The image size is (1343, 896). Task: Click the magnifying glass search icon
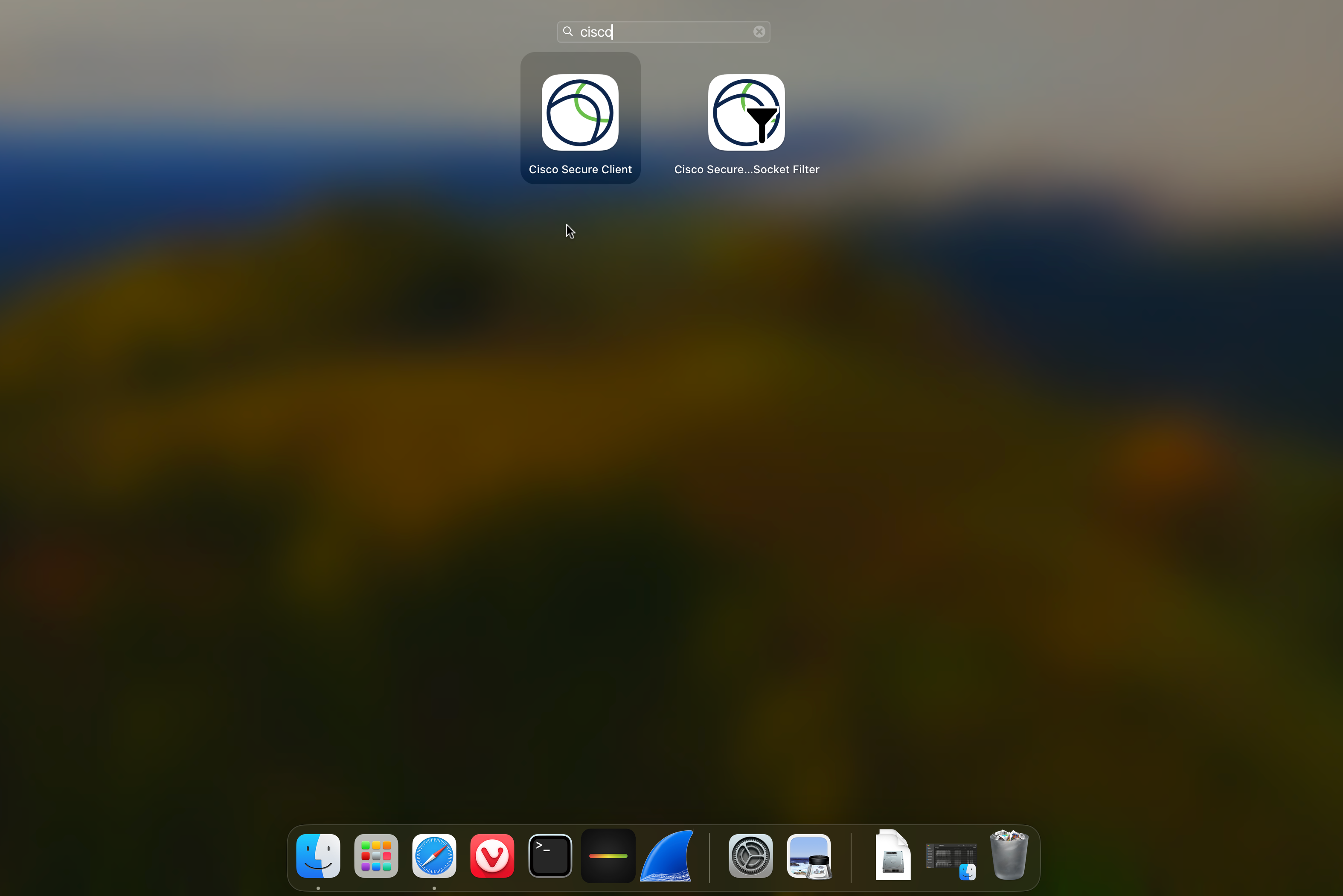tap(567, 32)
